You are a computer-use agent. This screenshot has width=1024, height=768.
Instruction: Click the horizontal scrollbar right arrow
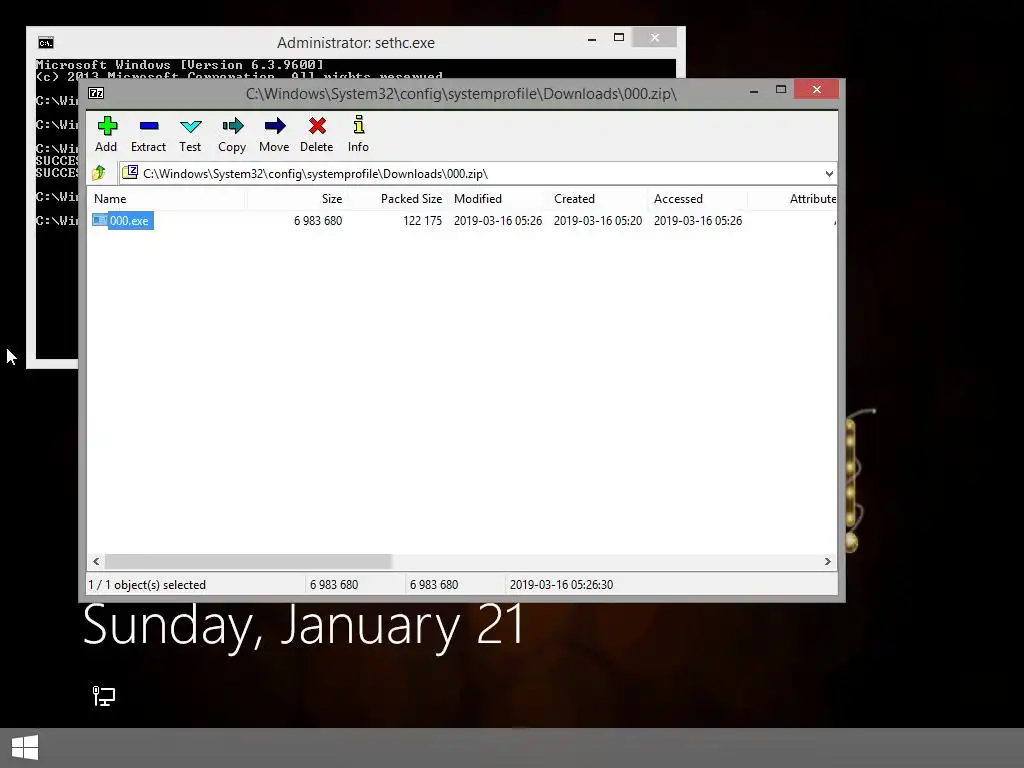coord(827,562)
